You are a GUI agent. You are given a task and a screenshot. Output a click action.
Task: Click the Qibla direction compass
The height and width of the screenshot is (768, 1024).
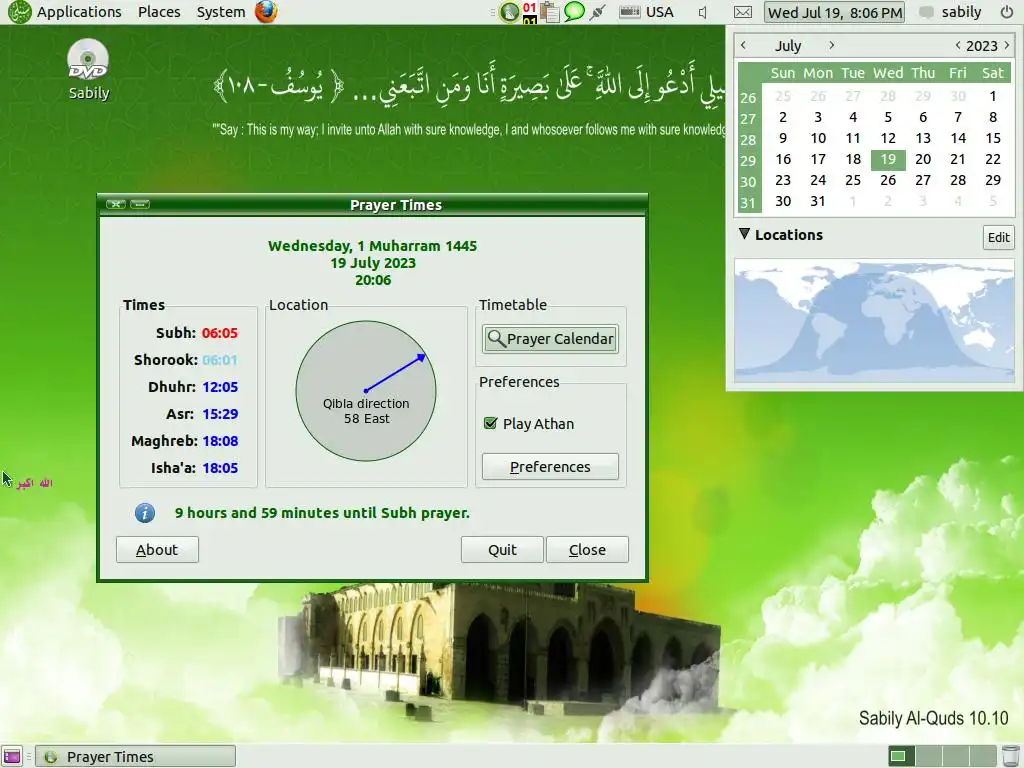[366, 391]
